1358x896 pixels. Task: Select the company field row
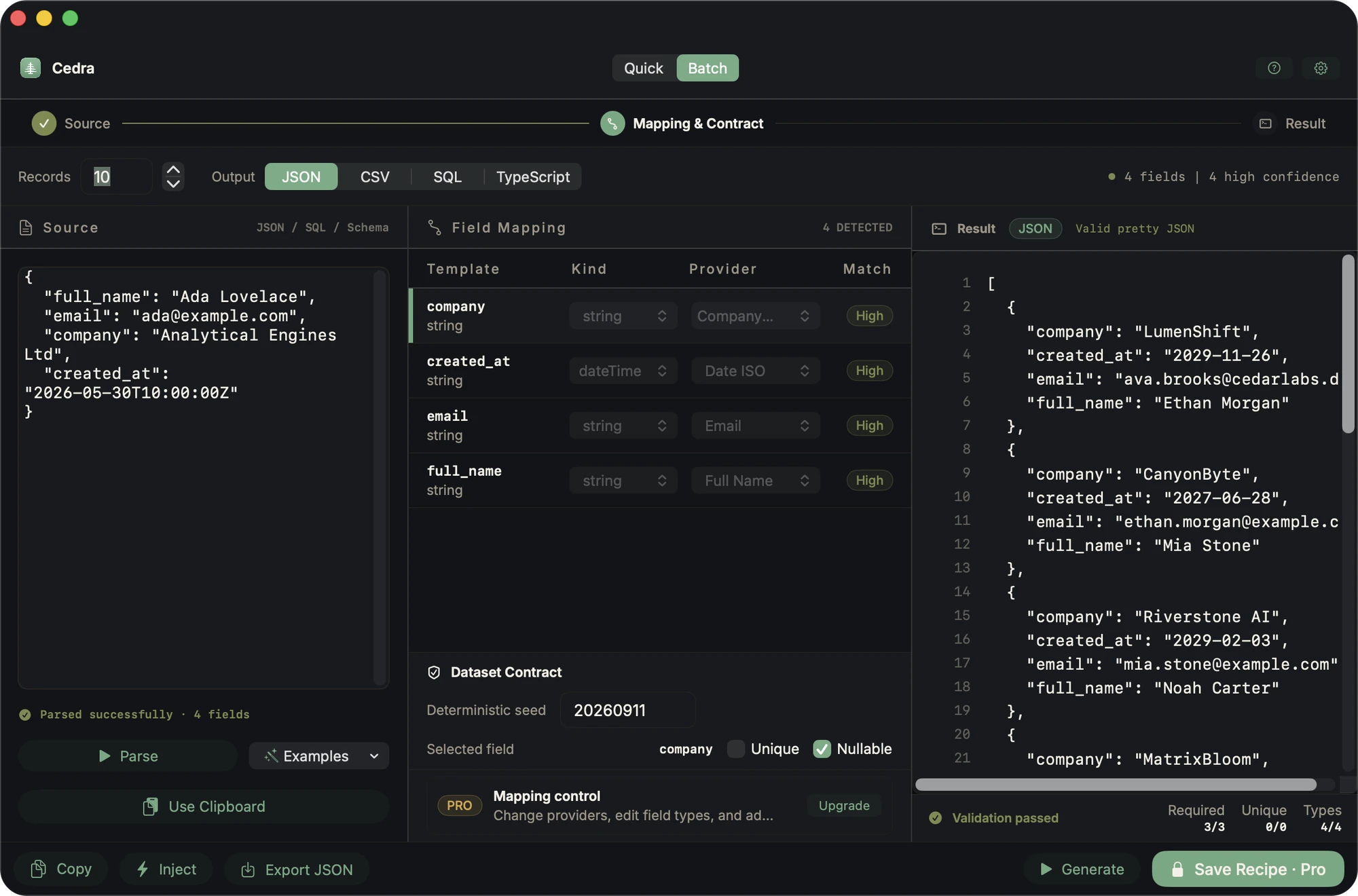tap(660, 316)
